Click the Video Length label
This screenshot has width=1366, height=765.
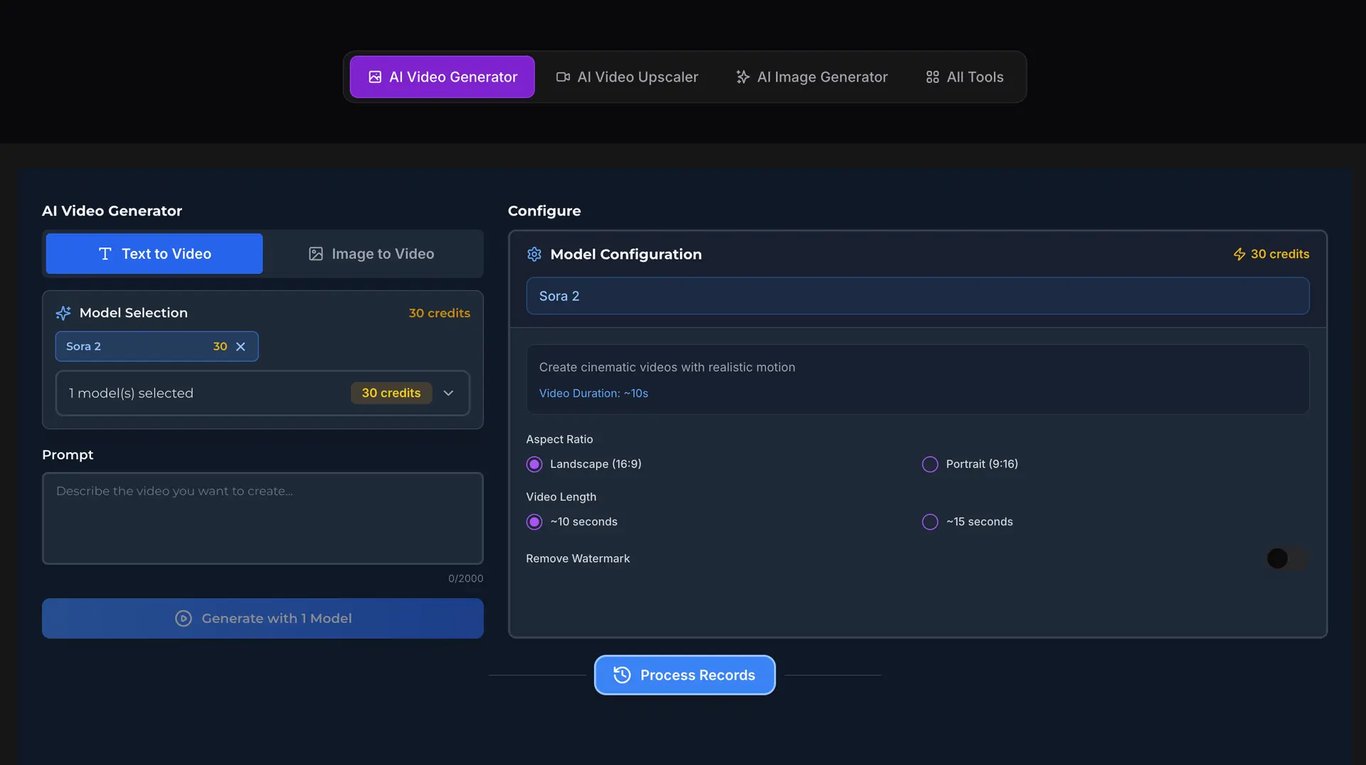coord(561,497)
